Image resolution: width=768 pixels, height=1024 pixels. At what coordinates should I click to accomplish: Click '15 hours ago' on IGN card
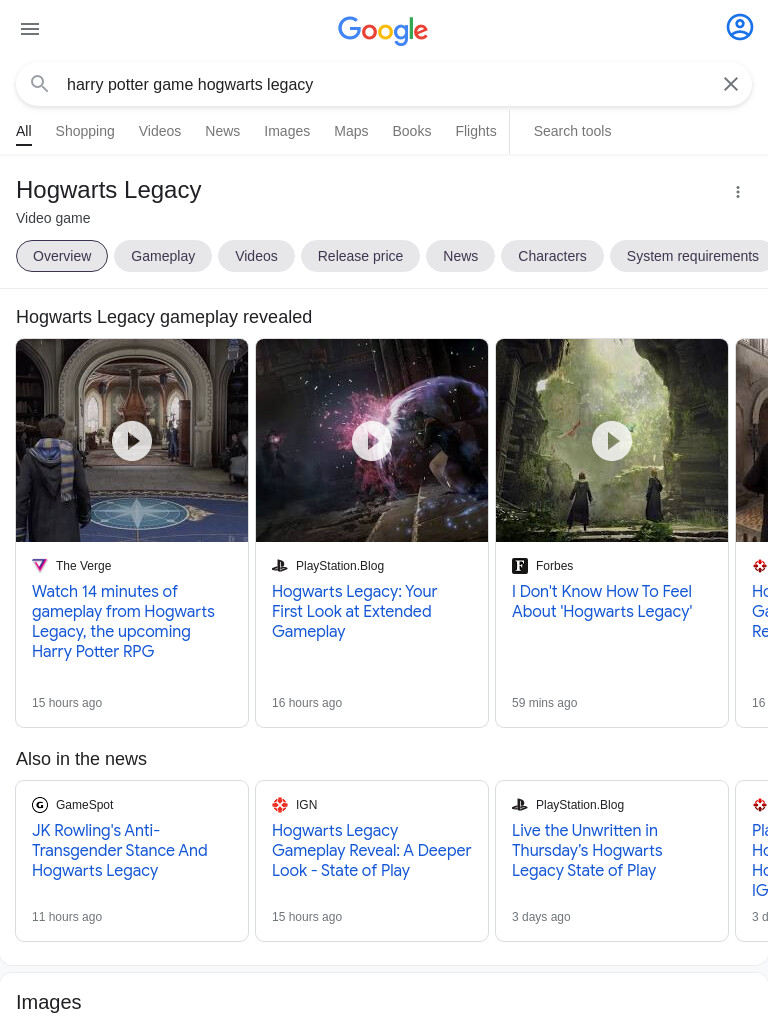(307, 917)
